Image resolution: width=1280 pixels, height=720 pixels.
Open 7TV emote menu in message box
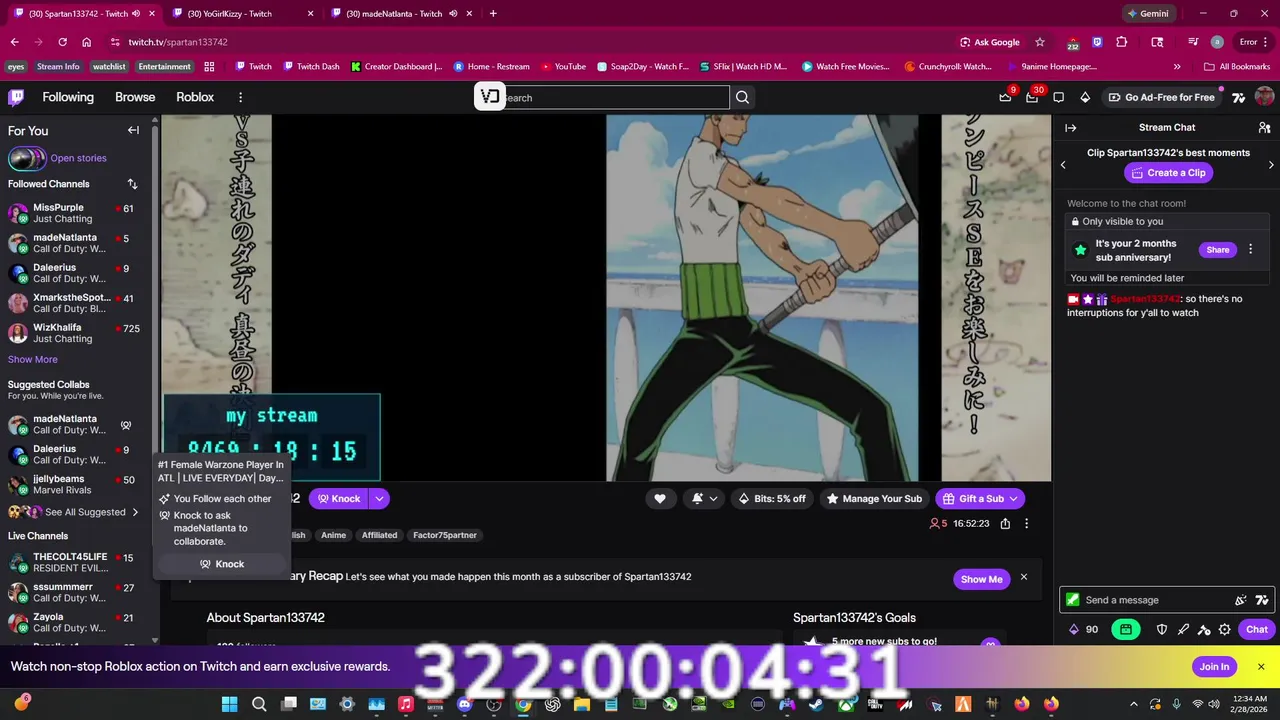point(1262,600)
